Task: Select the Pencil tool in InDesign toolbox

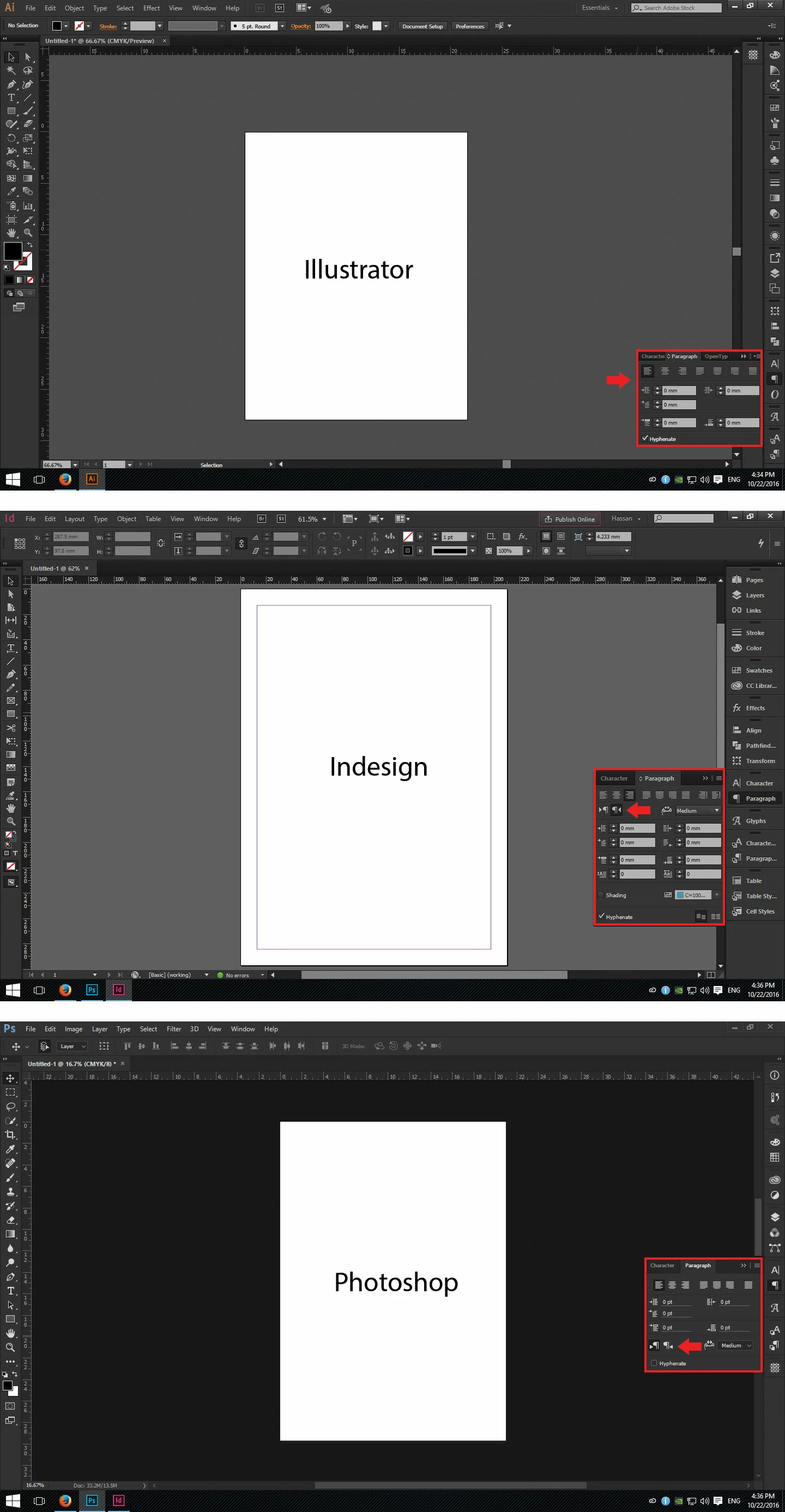Action: (x=10, y=687)
